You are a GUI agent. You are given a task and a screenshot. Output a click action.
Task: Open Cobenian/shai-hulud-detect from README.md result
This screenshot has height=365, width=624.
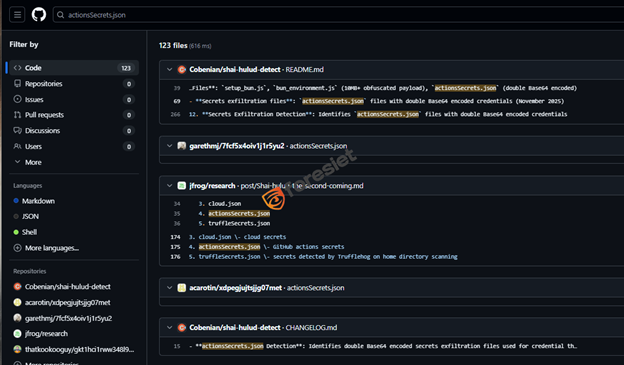click(235, 70)
